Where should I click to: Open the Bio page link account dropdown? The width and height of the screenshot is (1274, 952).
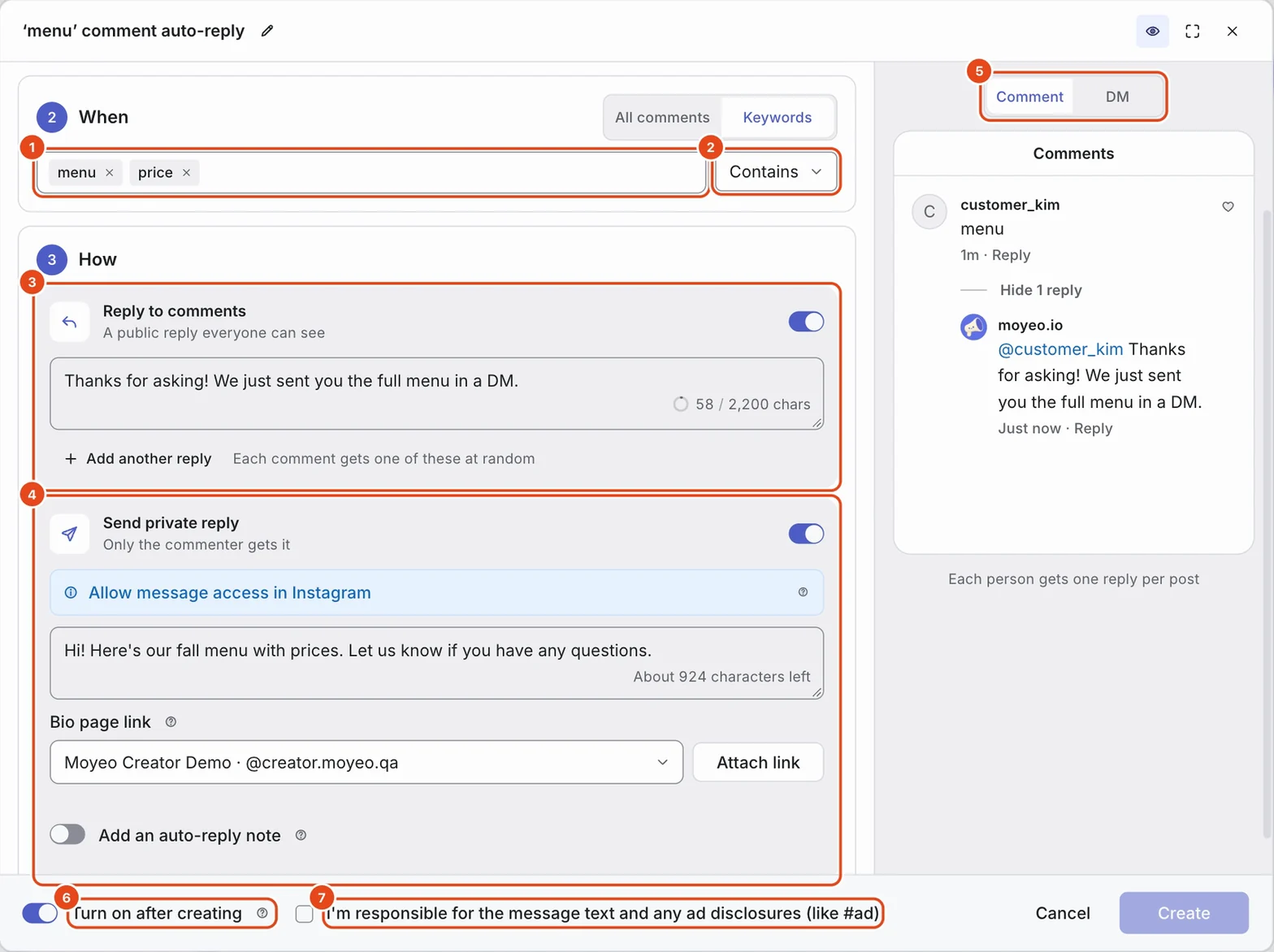366,762
